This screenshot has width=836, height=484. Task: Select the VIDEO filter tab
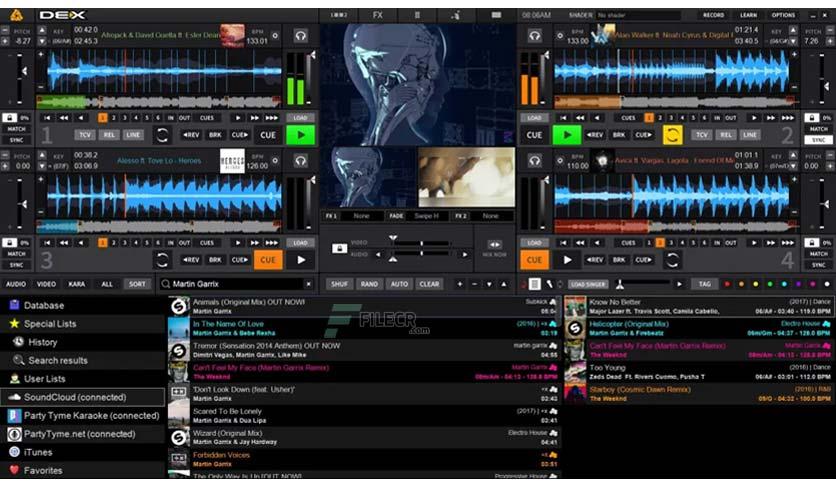(x=46, y=284)
